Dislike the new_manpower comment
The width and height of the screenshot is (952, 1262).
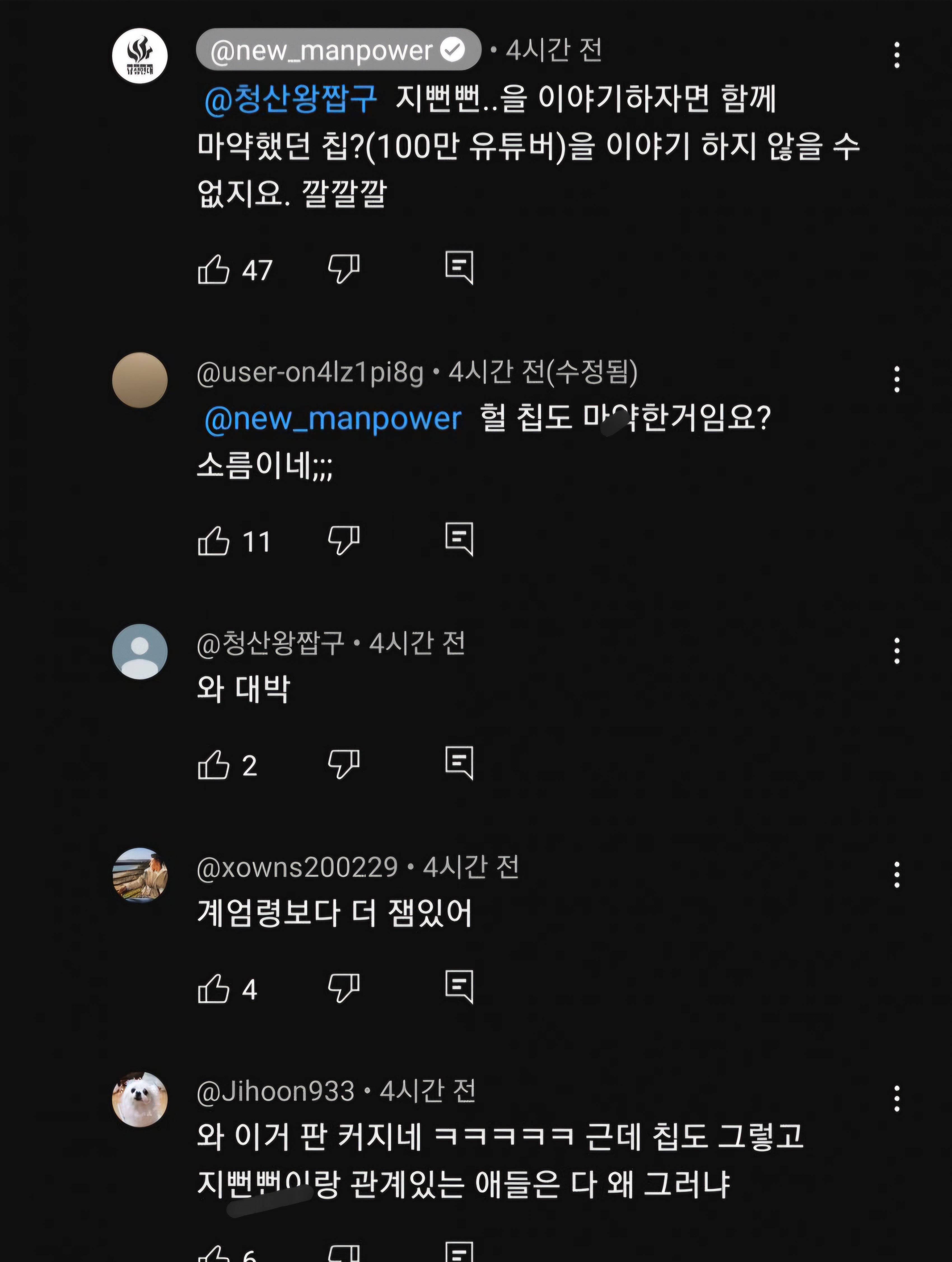click(x=344, y=268)
